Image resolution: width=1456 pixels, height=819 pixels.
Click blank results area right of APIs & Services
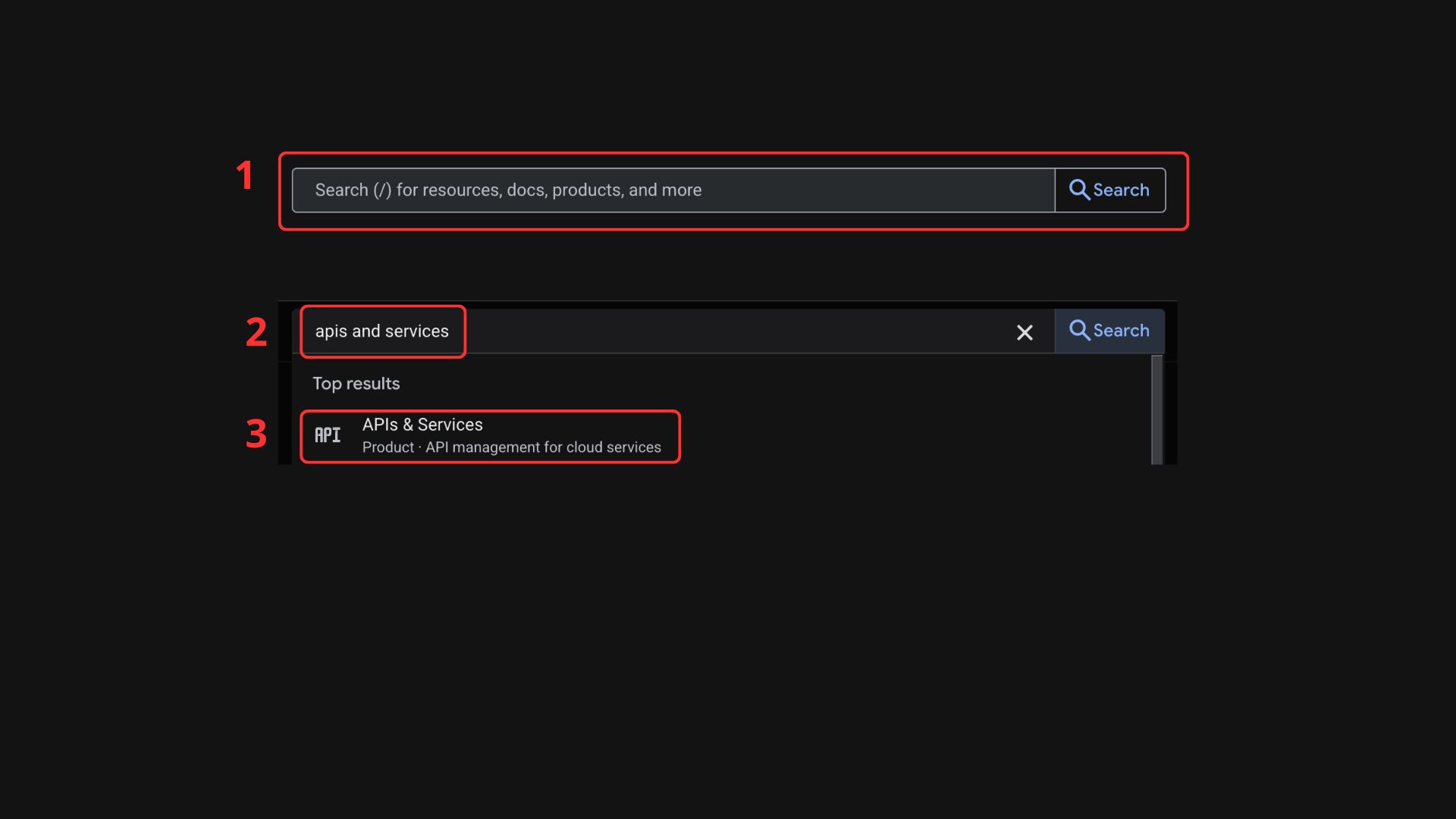pos(910,436)
